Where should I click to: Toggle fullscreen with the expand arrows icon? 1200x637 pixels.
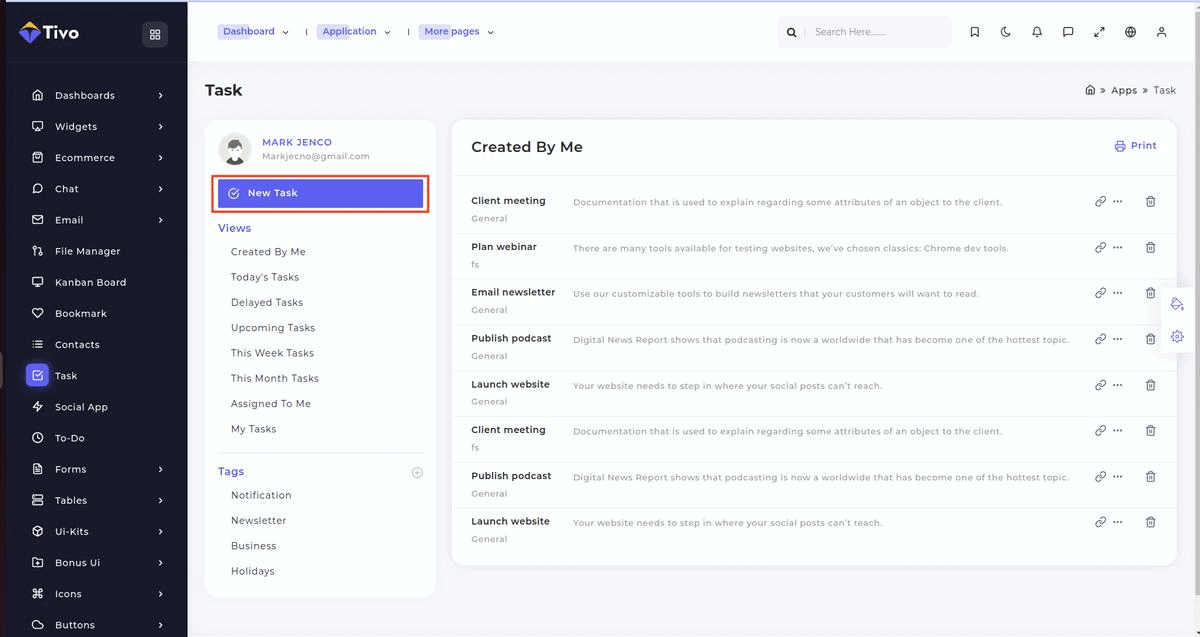tap(1099, 32)
